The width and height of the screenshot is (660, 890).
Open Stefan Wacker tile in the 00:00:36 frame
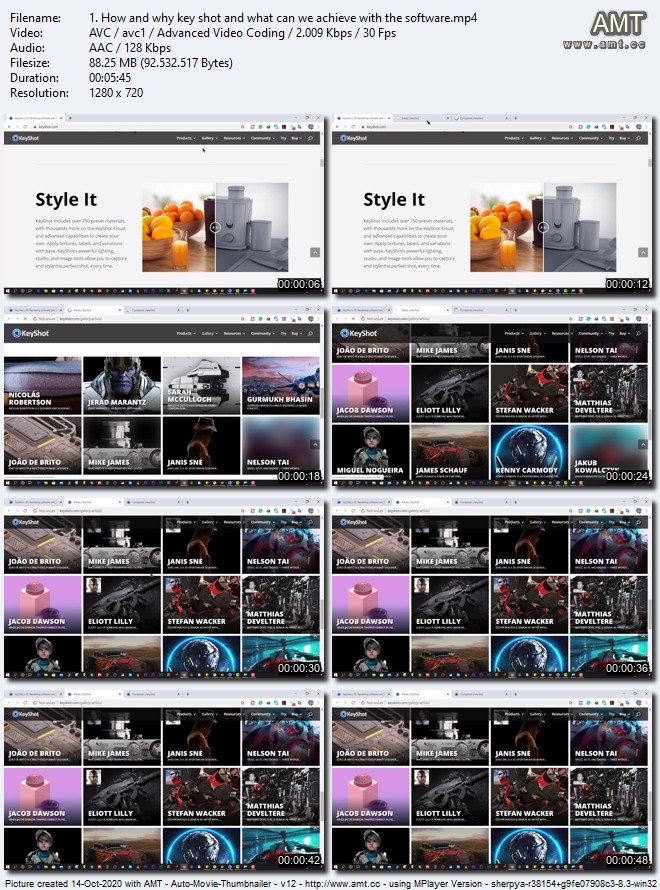pos(529,604)
